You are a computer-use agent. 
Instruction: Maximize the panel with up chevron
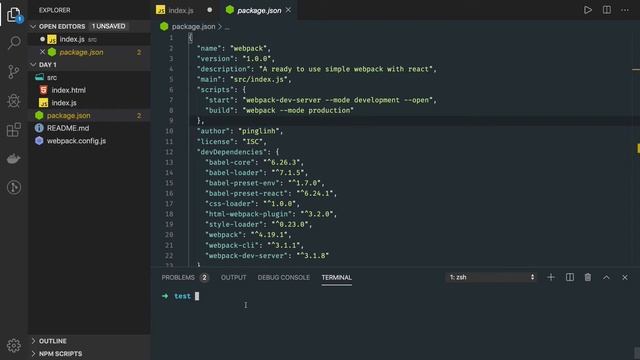(x=606, y=277)
